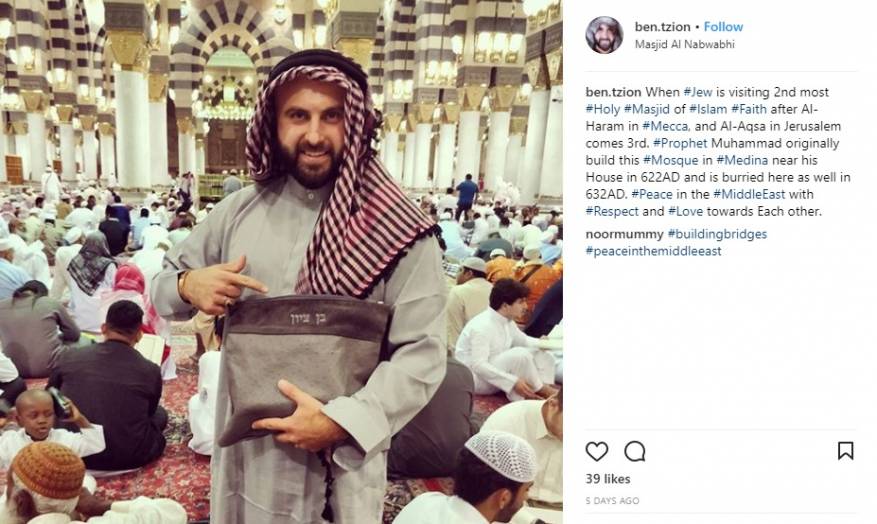Image resolution: width=877 pixels, height=524 pixels.
Task: Save post with bookmark icon
Action: [x=845, y=451]
